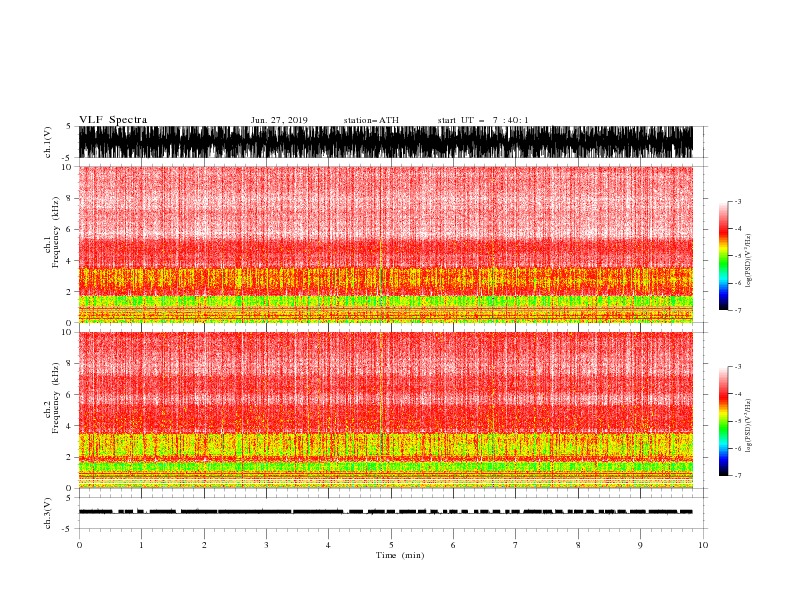
Task: Click the ch.2 spectrogram plot
Action: [386, 410]
